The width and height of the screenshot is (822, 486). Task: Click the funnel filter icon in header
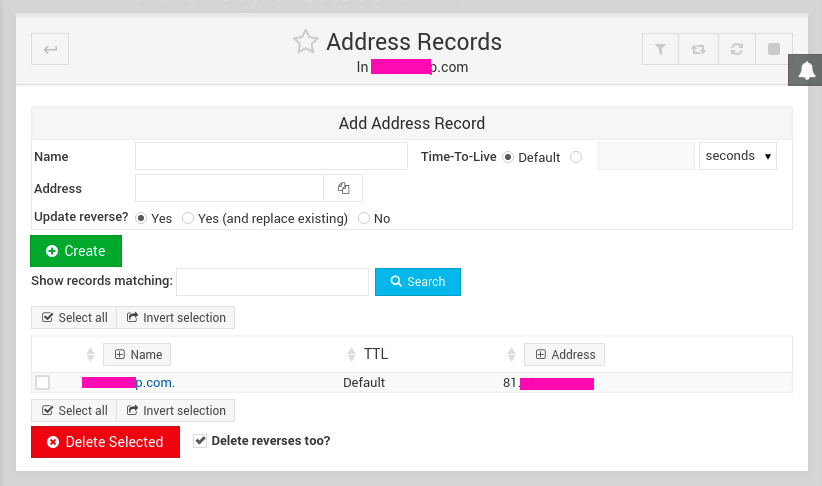(x=660, y=49)
